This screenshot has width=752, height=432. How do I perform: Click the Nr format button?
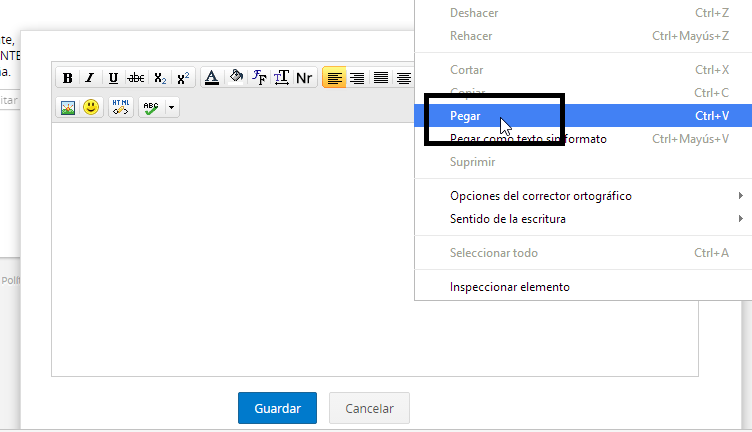(x=304, y=78)
